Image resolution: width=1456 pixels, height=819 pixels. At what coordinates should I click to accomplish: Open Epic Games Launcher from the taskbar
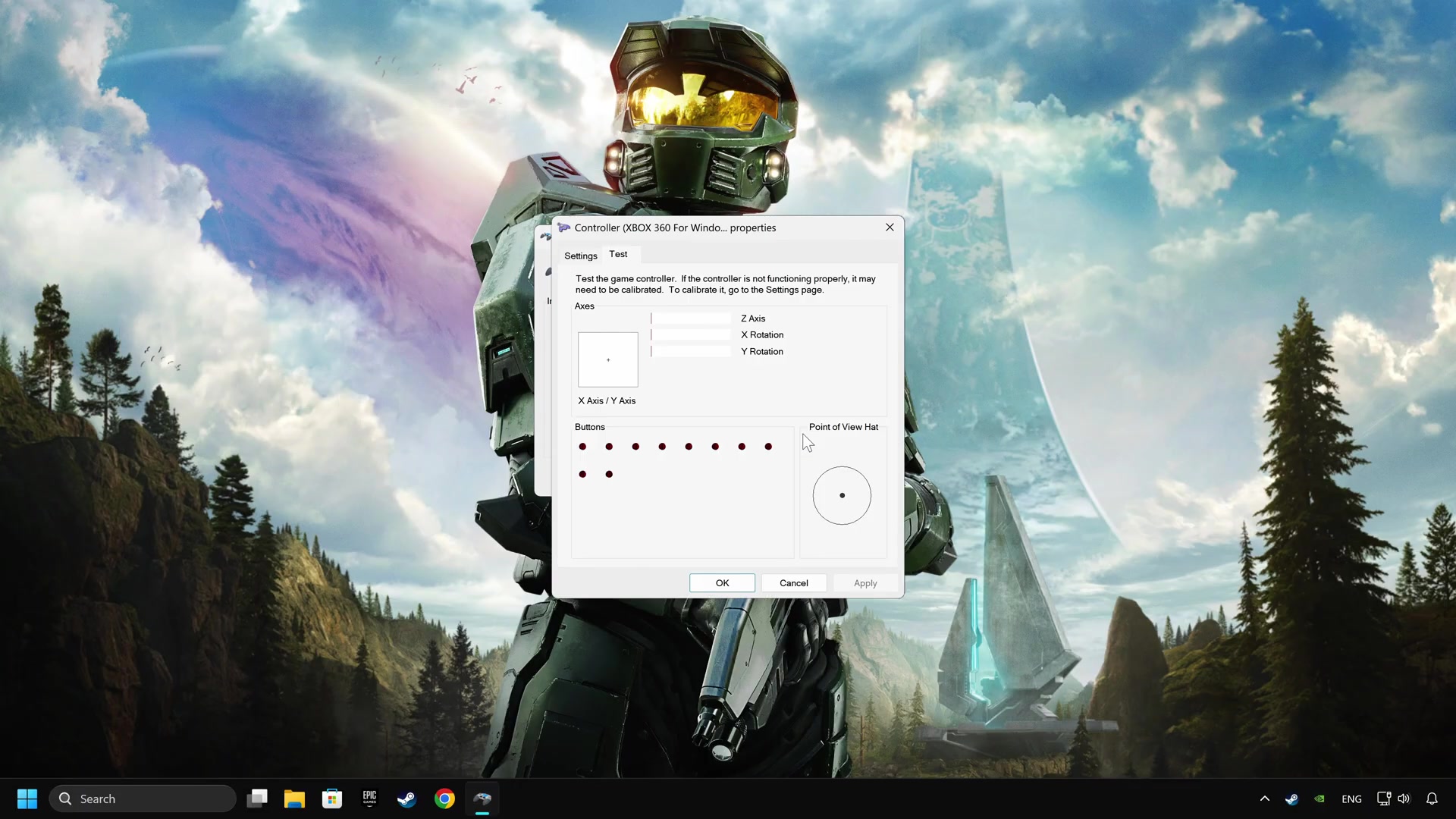pyautogui.click(x=369, y=799)
